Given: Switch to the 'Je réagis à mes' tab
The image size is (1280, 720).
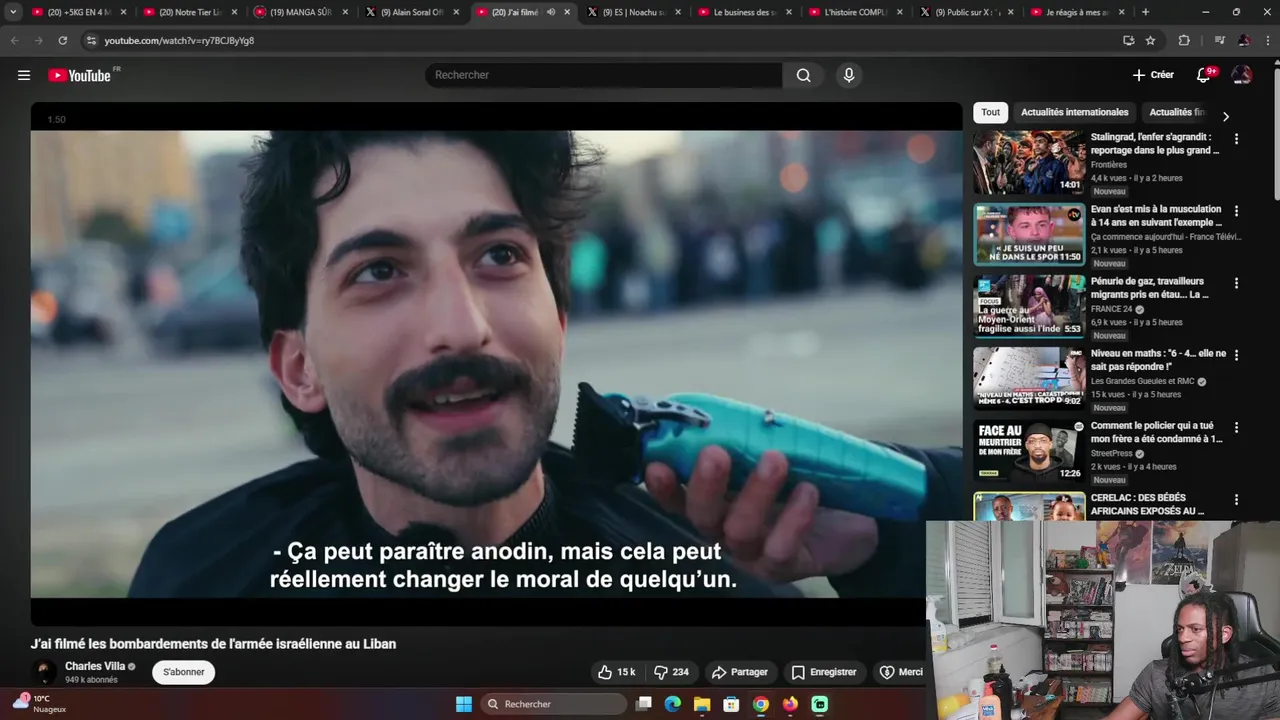Looking at the screenshot, I should click(x=1077, y=12).
